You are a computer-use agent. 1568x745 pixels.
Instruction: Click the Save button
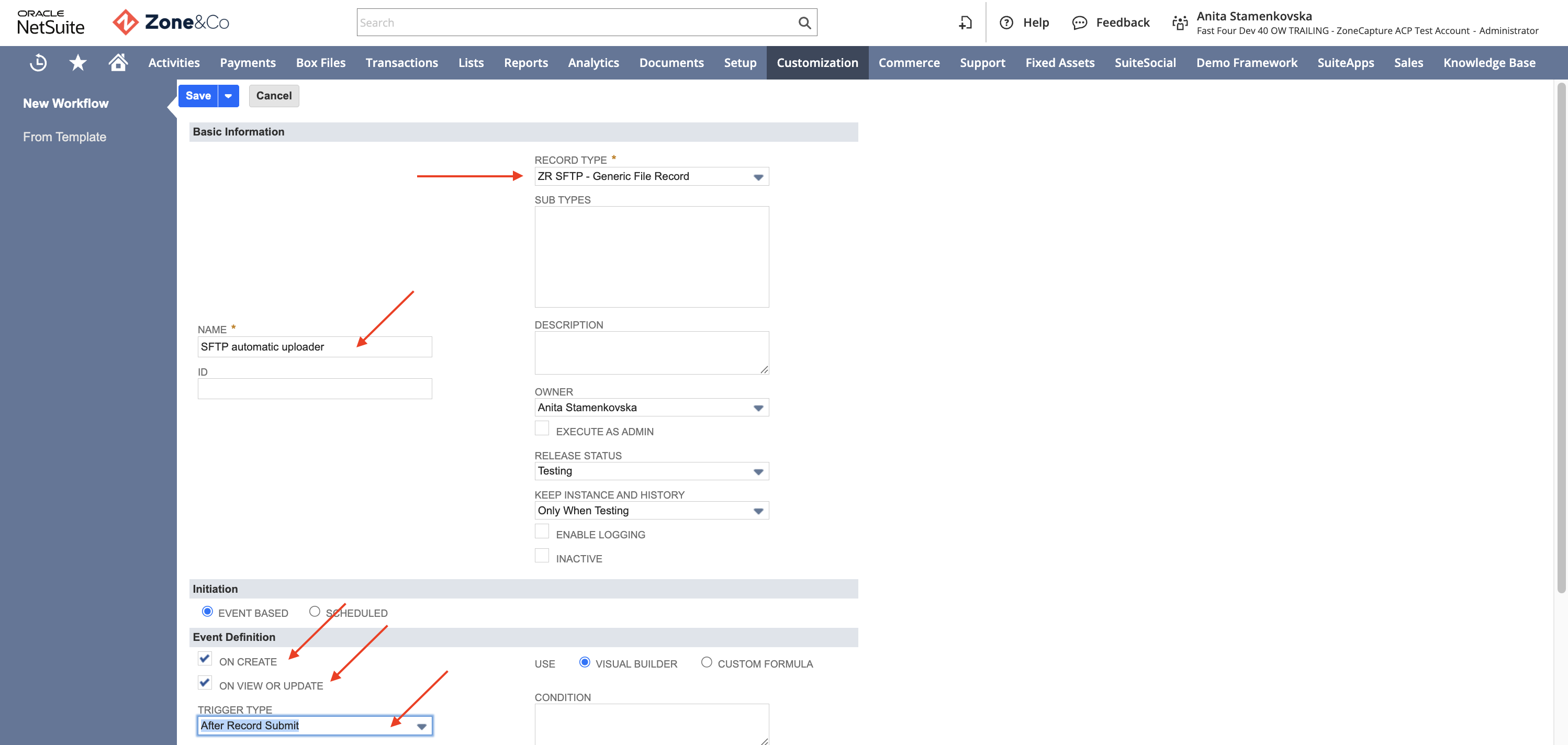(x=198, y=96)
